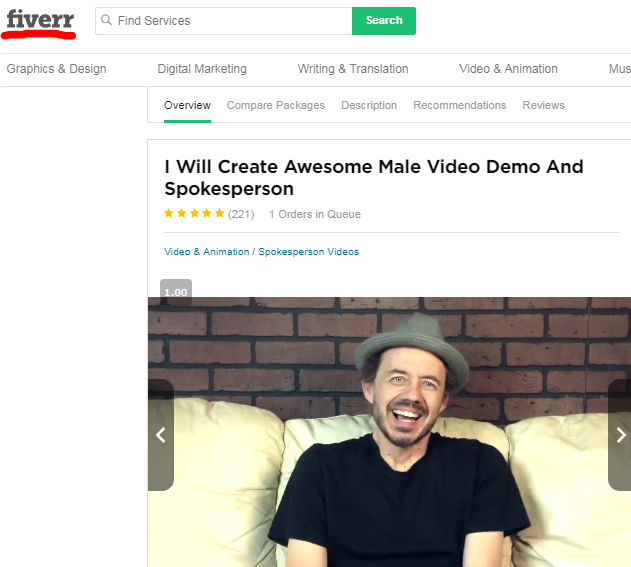The image size is (631, 567).
Task: Open the Video & Animation breadcrumb link
Action: (x=206, y=252)
